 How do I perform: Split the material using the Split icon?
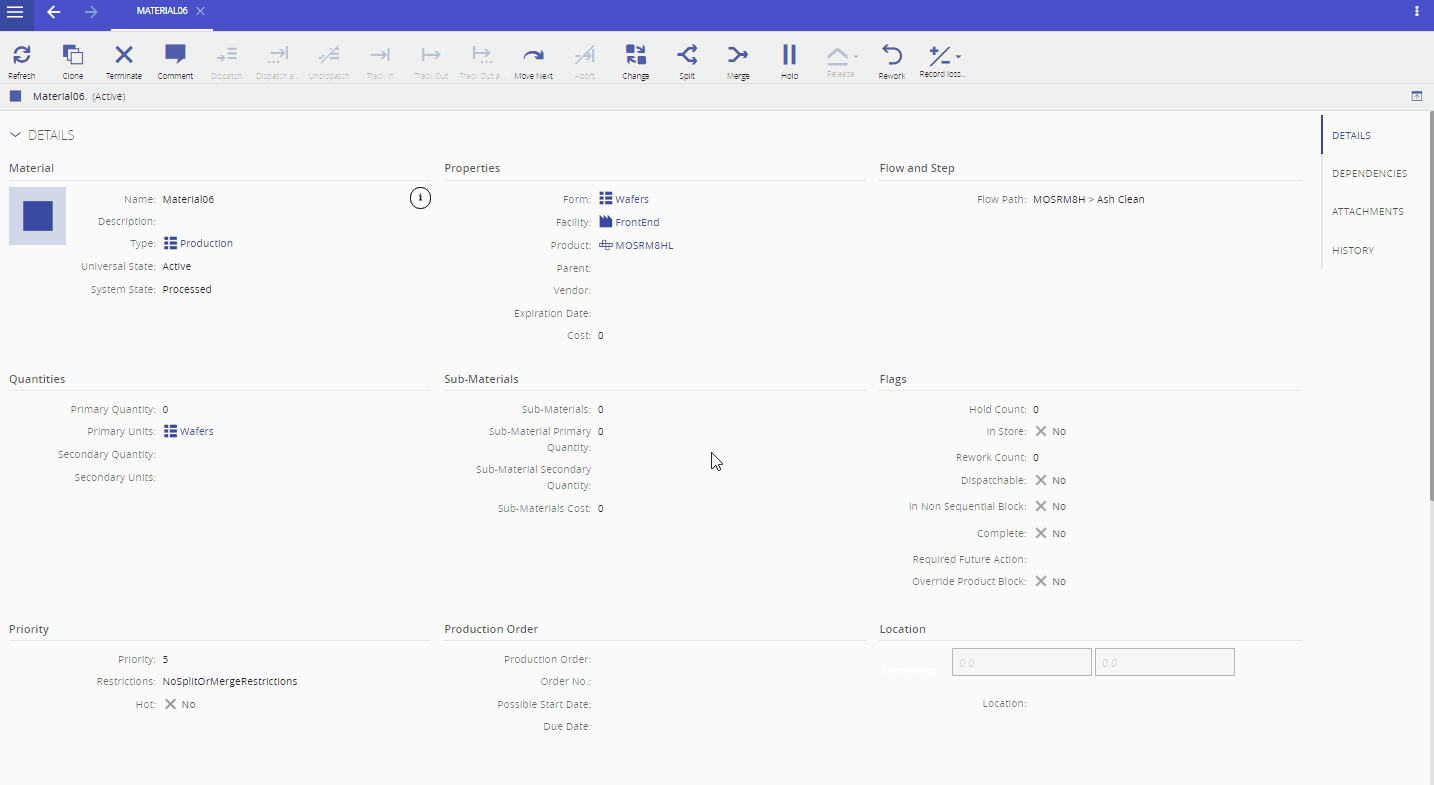click(687, 55)
